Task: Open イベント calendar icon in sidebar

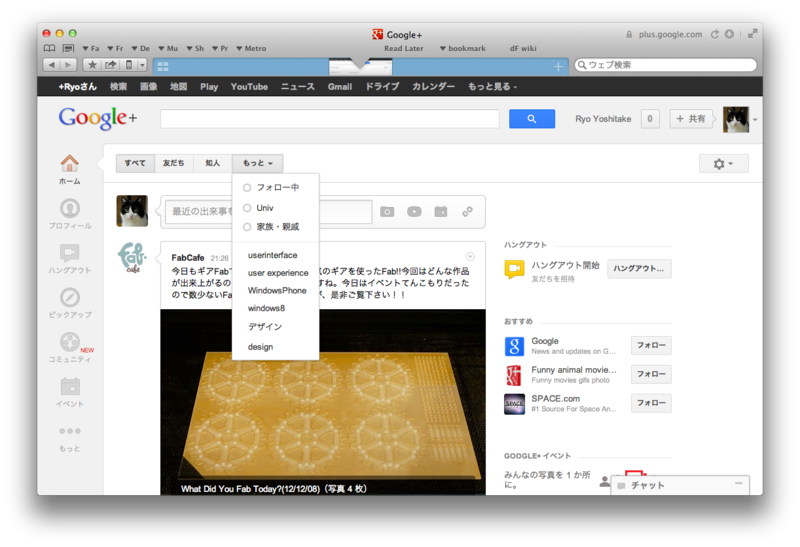Action: (x=70, y=386)
